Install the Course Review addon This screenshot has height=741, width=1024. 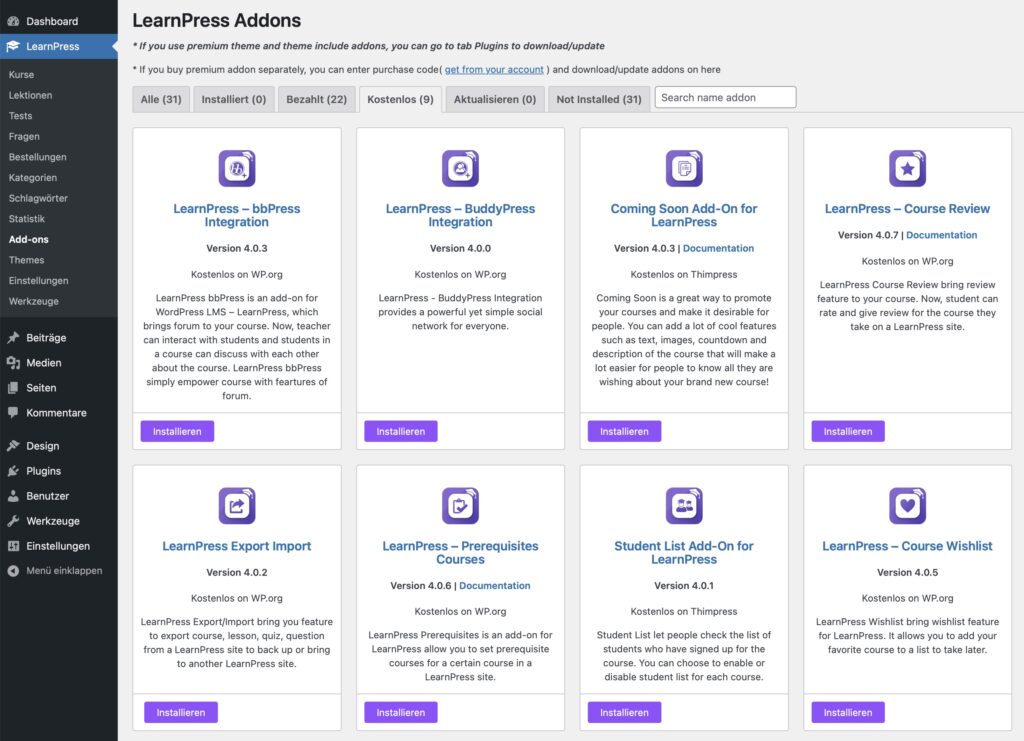point(848,432)
